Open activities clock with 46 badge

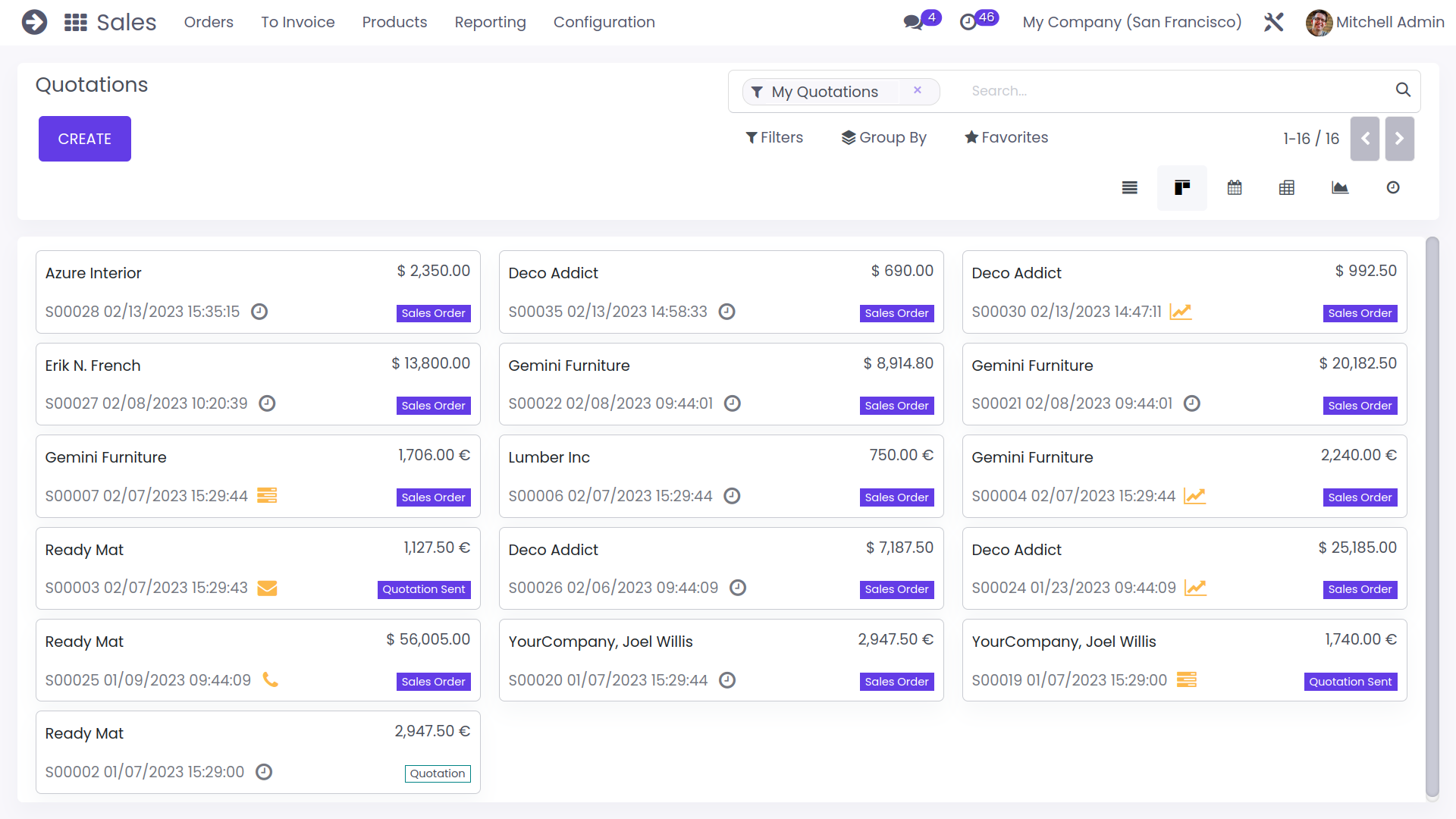[x=968, y=22]
